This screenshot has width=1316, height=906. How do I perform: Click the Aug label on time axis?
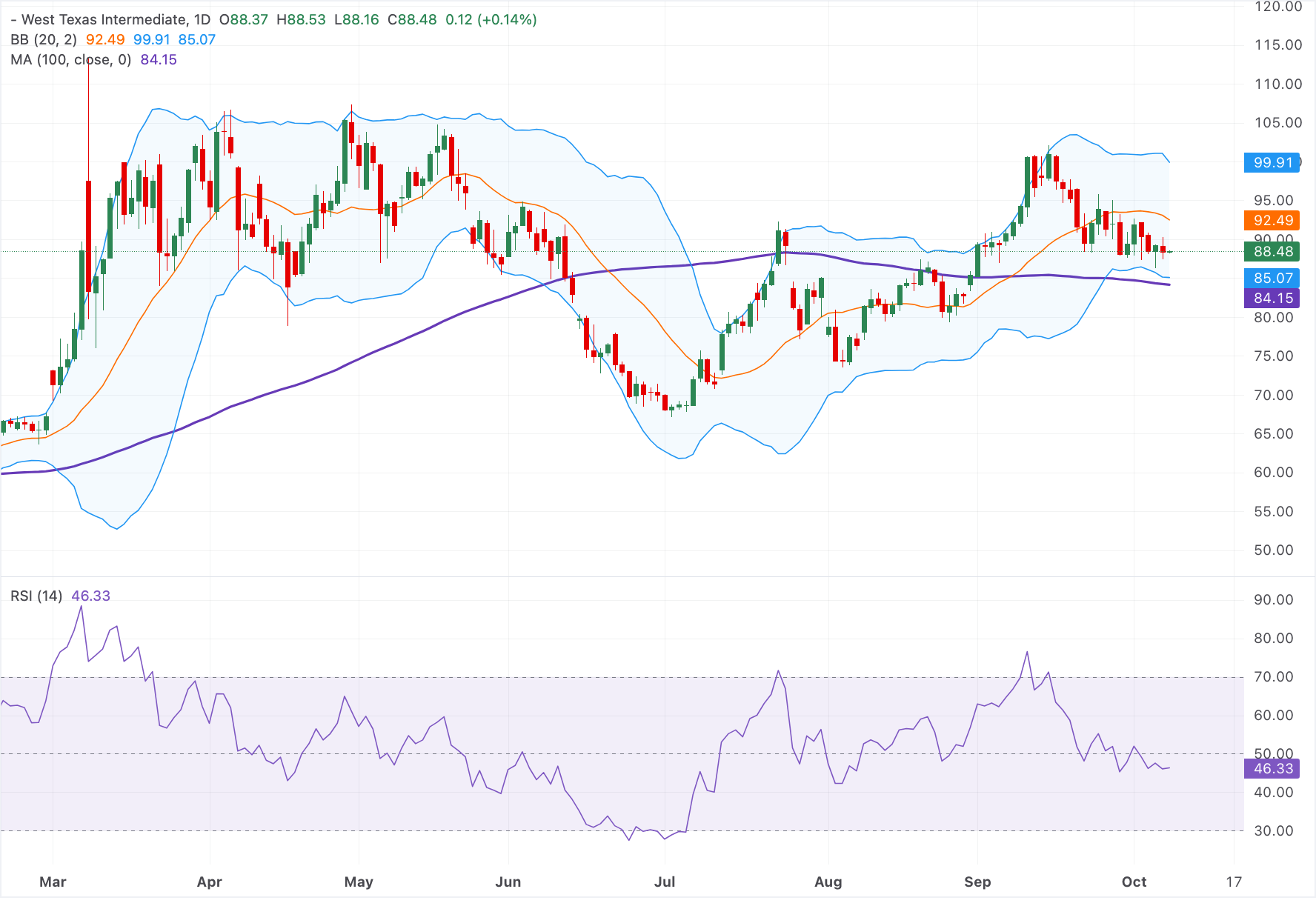coord(828,882)
